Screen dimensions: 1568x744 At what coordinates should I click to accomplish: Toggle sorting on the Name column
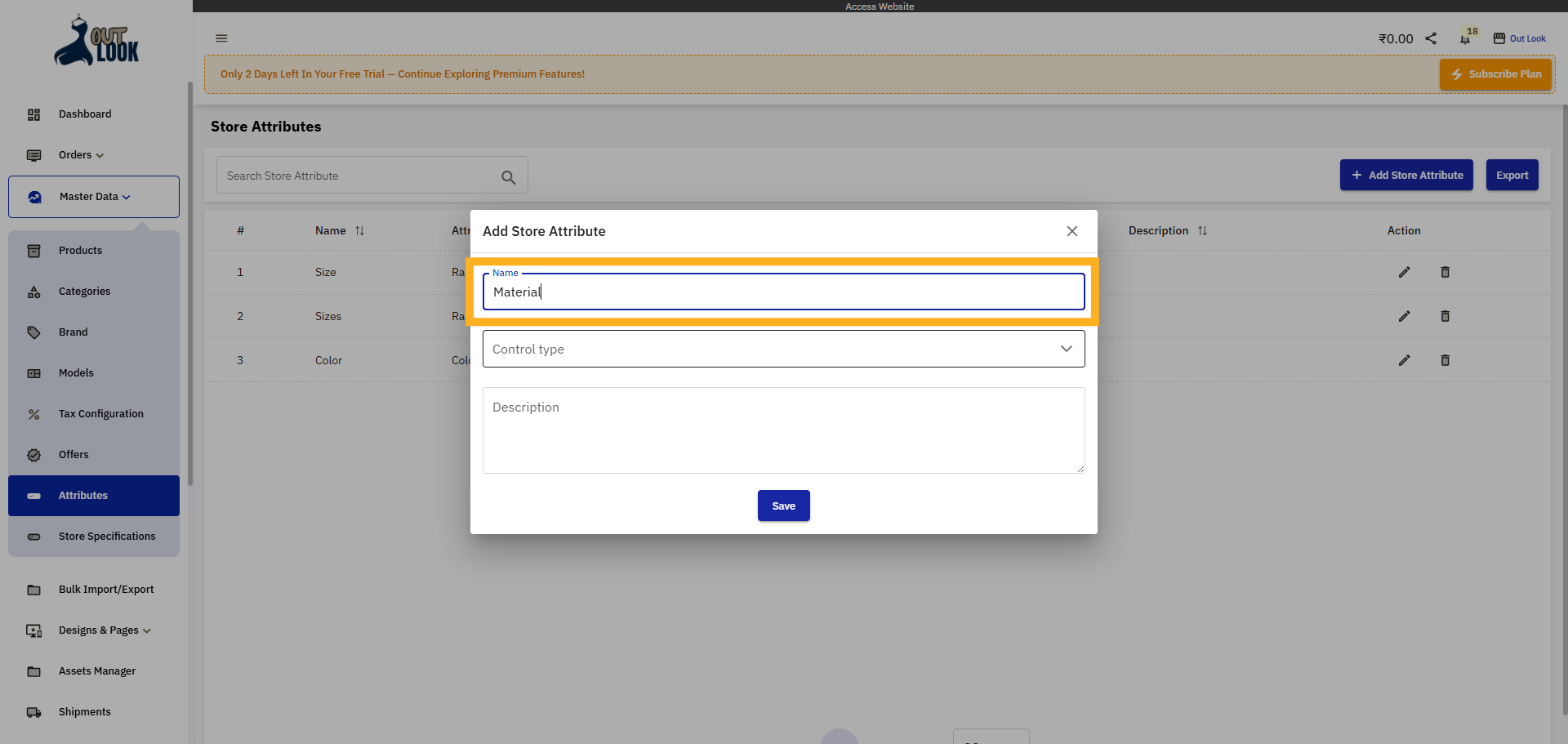coord(359,230)
